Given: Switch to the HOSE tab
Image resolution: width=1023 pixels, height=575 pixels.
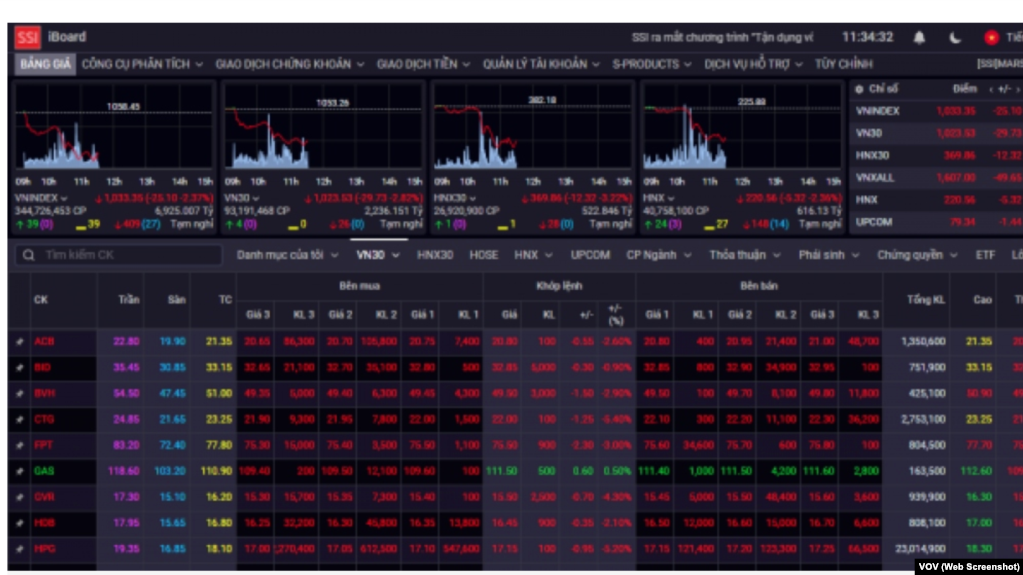Looking at the screenshot, I should click(x=483, y=255).
